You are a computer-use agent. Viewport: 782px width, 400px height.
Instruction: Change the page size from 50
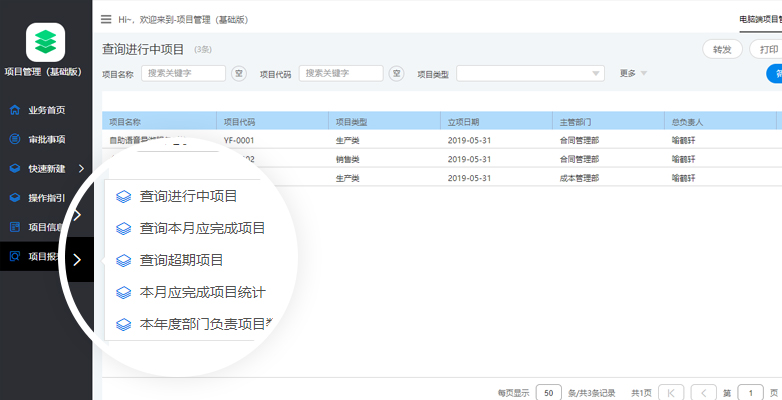pyautogui.click(x=548, y=392)
